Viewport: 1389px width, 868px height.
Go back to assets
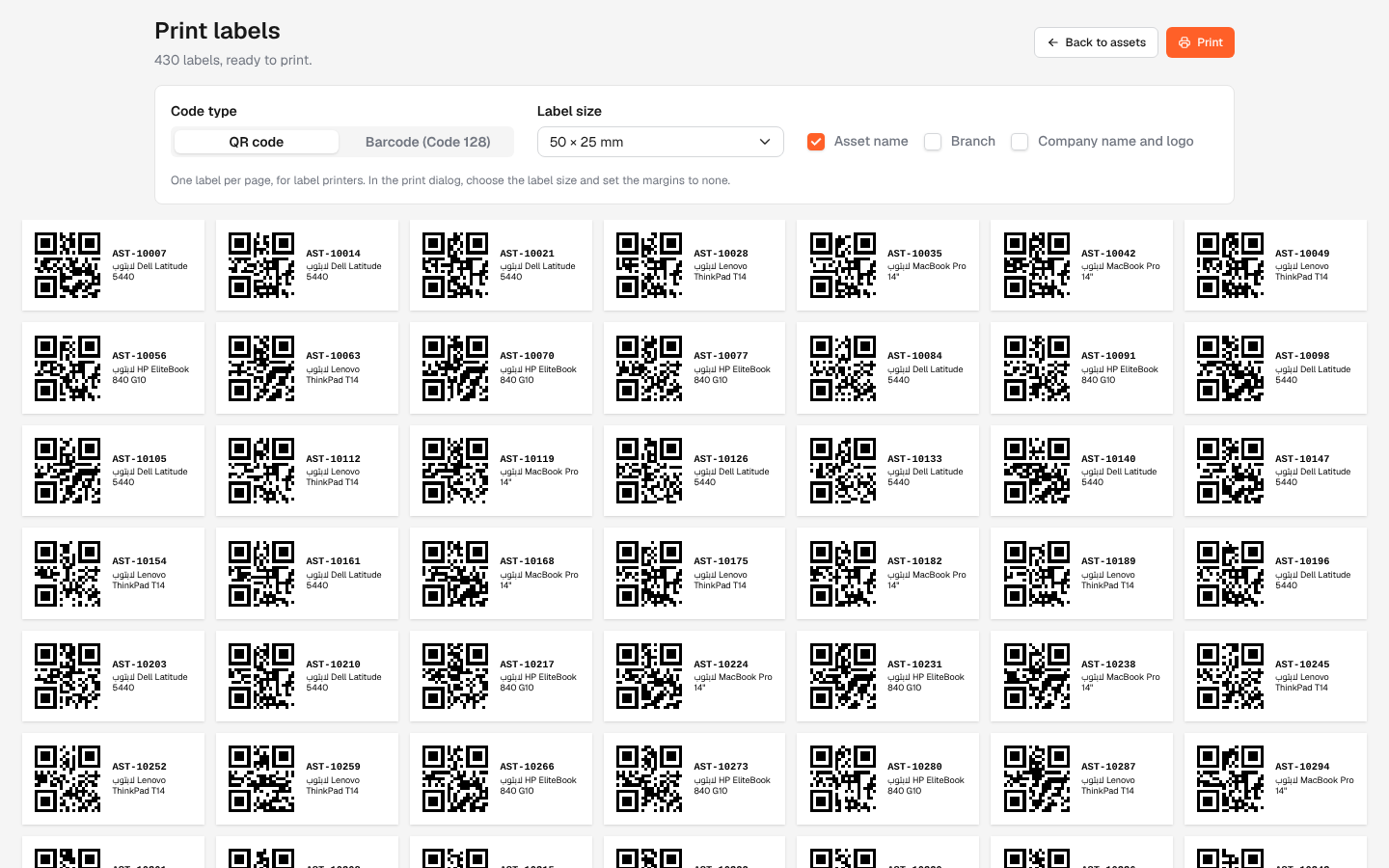pyautogui.click(x=1096, y=42)
